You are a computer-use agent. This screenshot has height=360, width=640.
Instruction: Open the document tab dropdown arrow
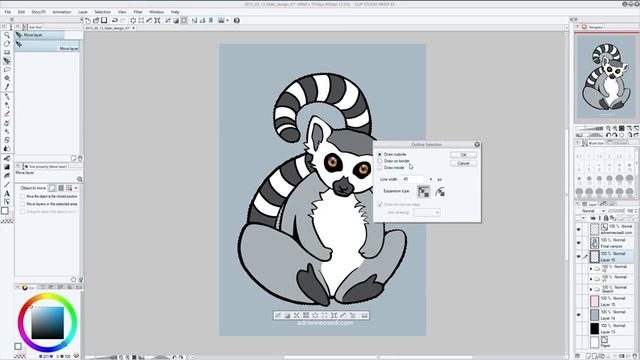point(133,28)
